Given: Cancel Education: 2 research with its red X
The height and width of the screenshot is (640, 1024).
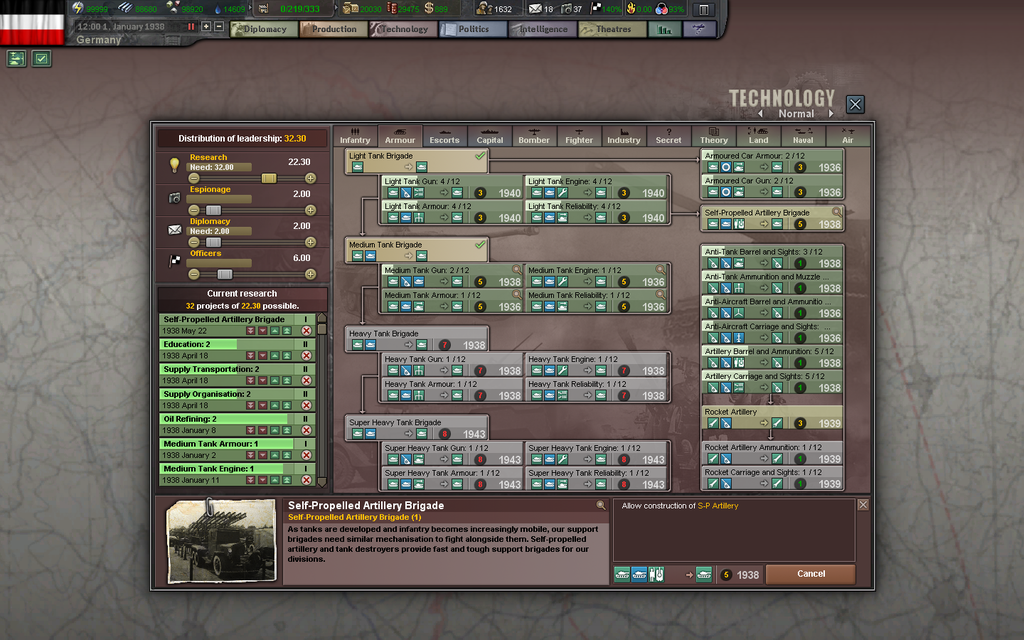Looking at the screenshot, I should (x=306, y=355).
